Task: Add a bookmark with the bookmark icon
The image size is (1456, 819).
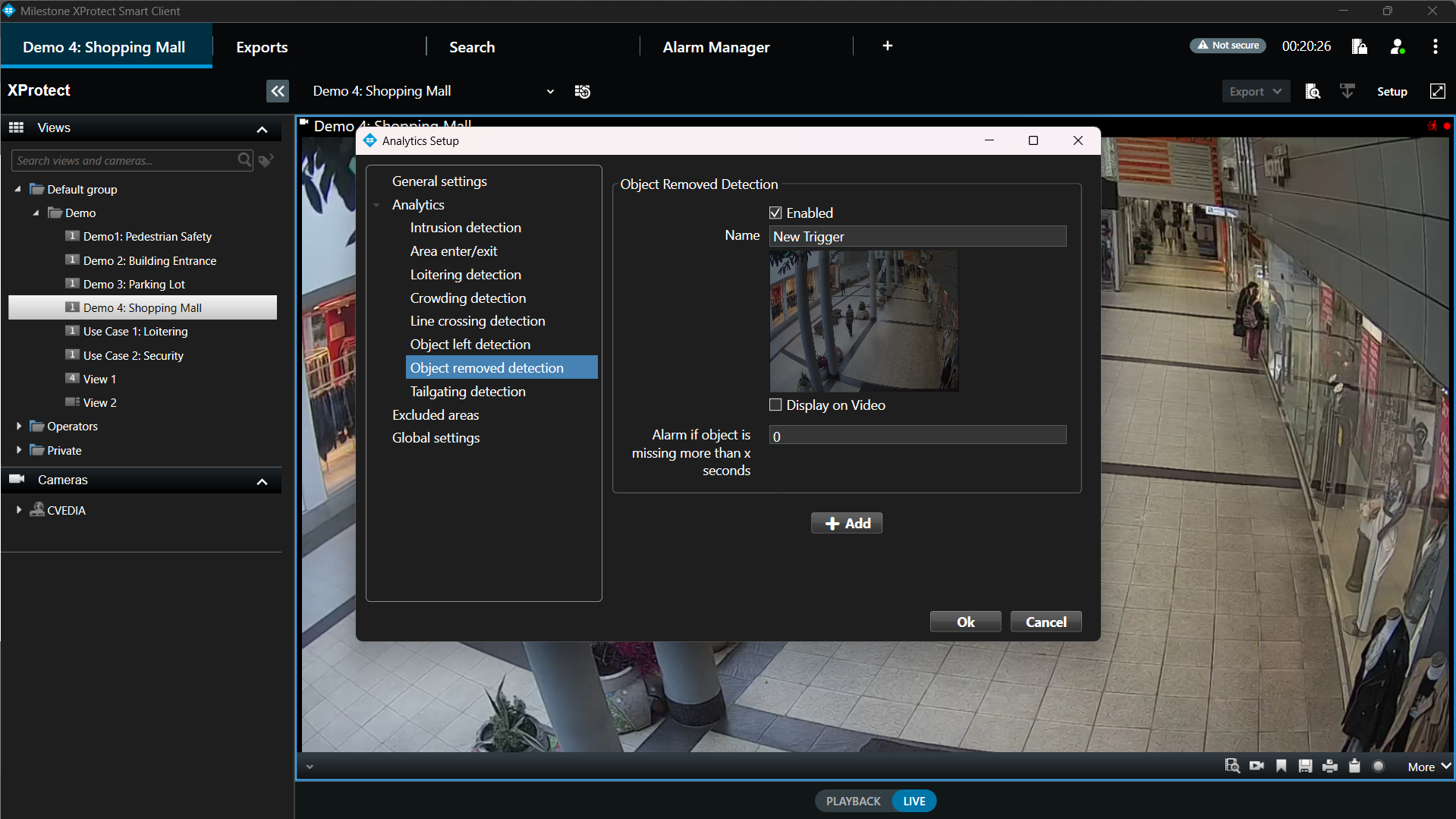Action: click(x=1281, y=766)
